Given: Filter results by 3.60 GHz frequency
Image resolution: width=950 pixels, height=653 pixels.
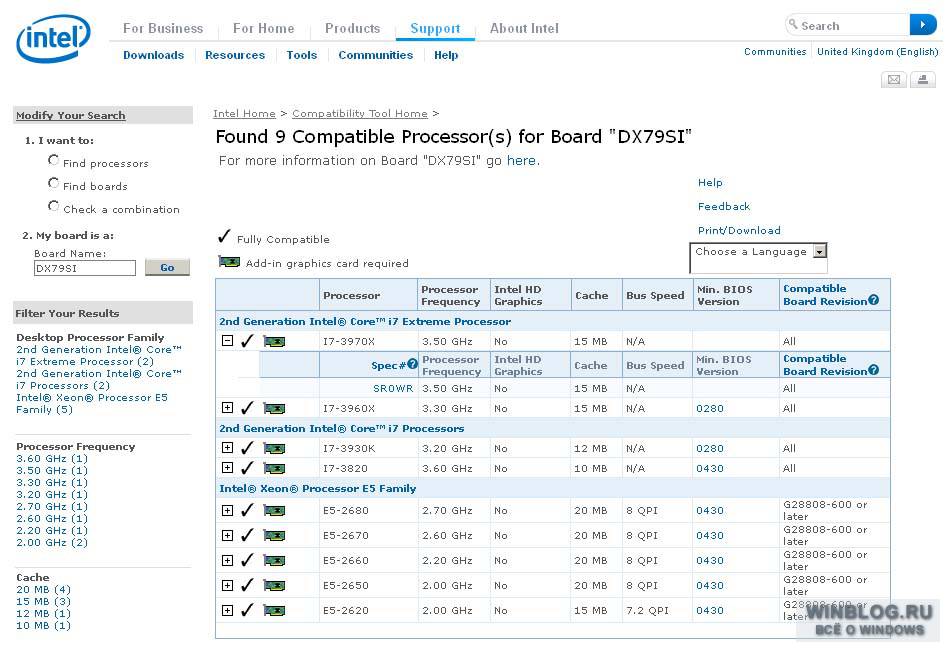Looking at the screenshot, I should click(52, 459).
